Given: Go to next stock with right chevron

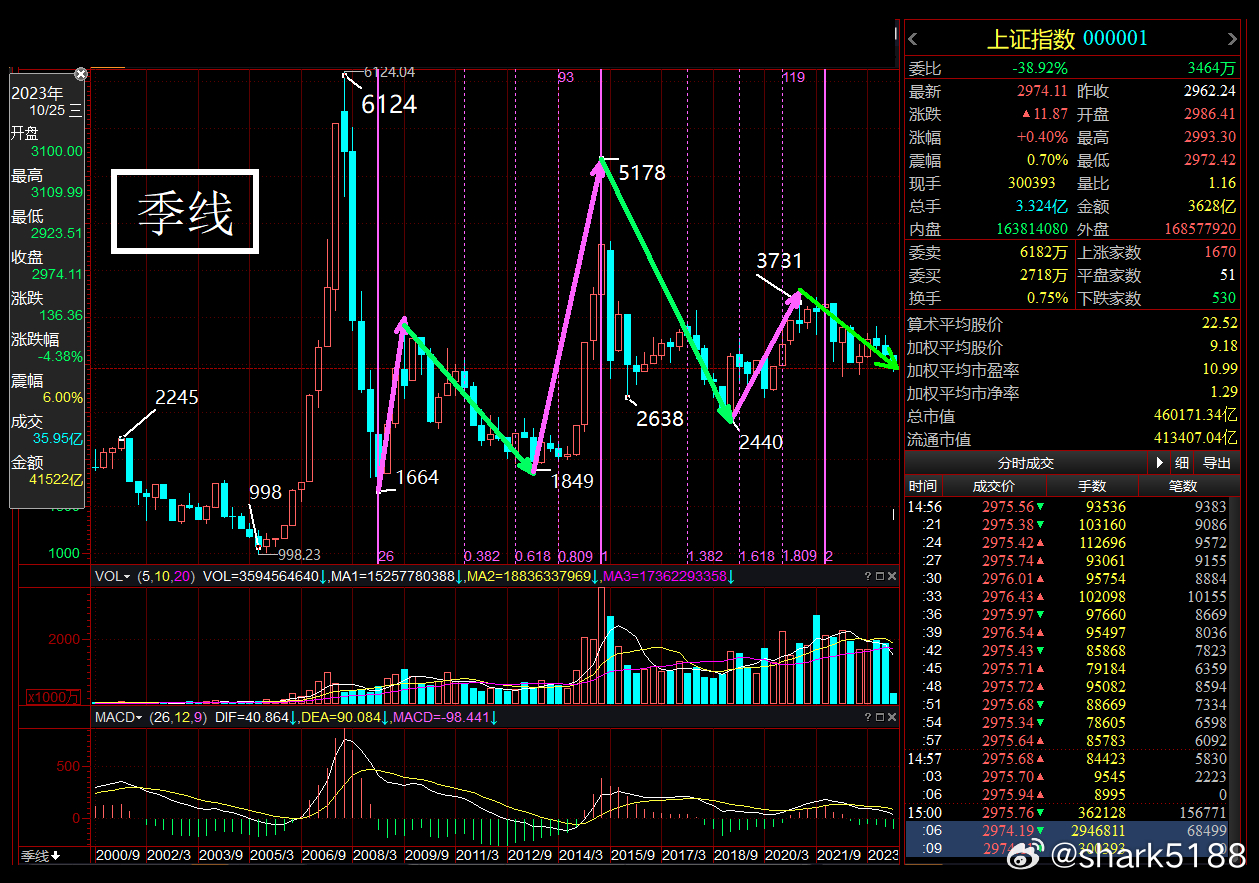Looking at the screenshot, I should (x=1231, y=40).
